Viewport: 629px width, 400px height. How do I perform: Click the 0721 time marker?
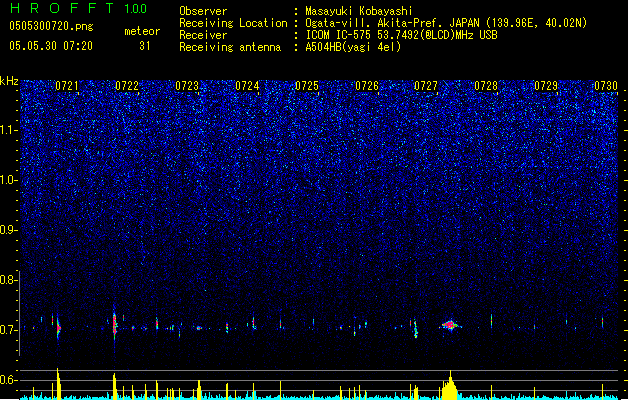pyautogui.click(x=67, y=86)
